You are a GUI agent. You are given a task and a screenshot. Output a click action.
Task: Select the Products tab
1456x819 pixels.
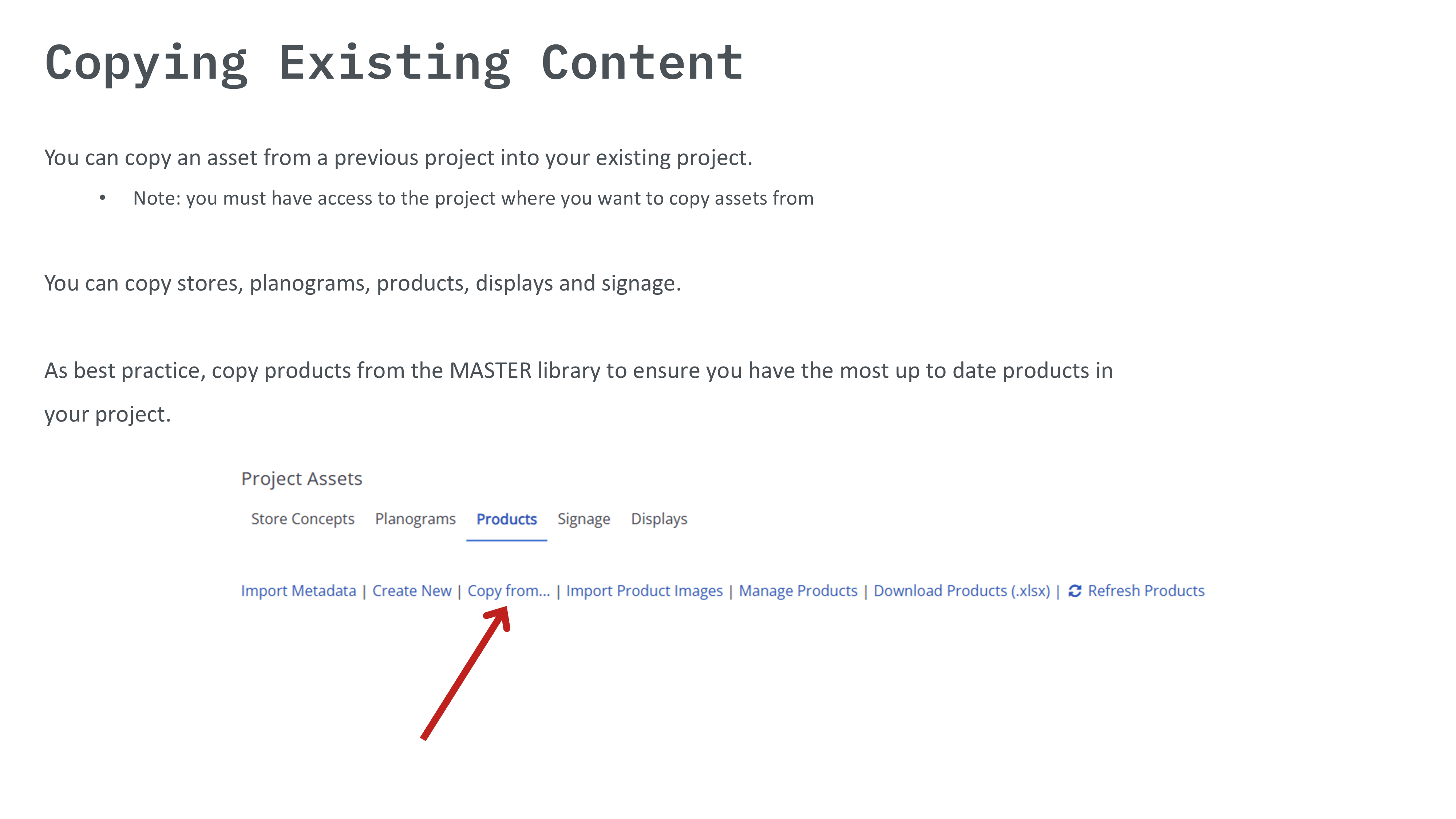[x=506, y=519]
